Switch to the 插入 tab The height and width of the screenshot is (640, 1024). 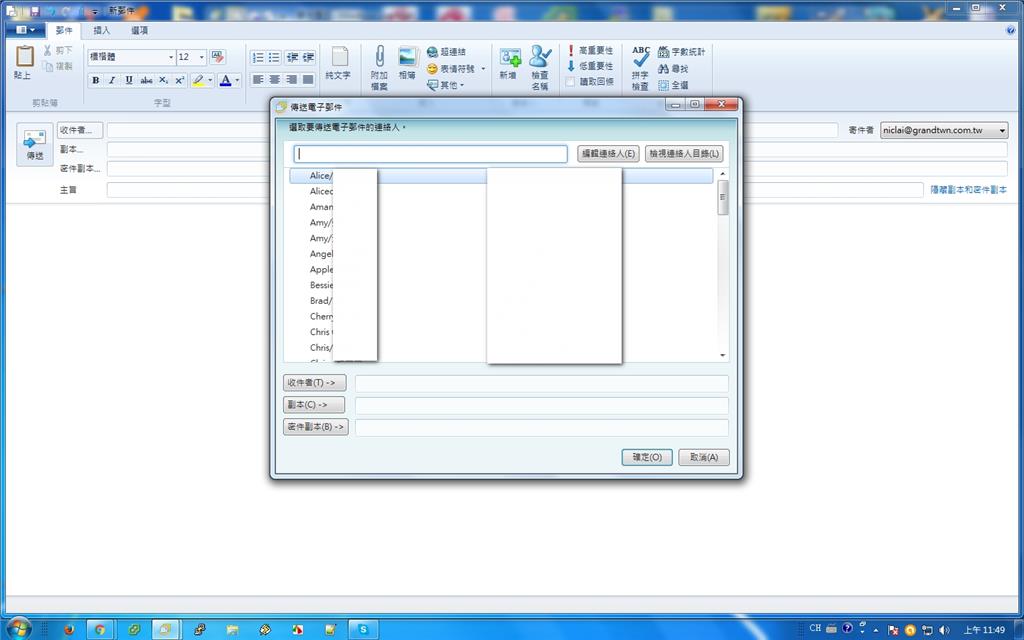[101, 30]
